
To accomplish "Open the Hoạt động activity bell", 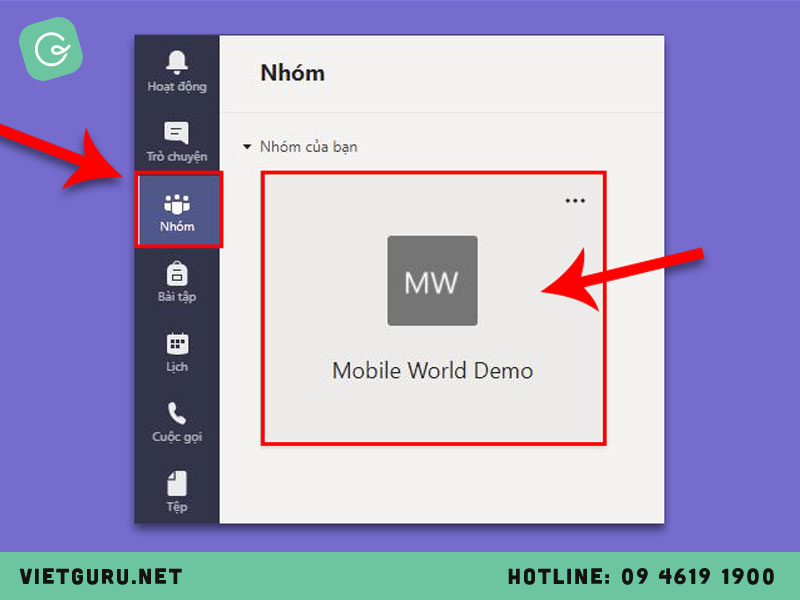I will click(177, 71).
